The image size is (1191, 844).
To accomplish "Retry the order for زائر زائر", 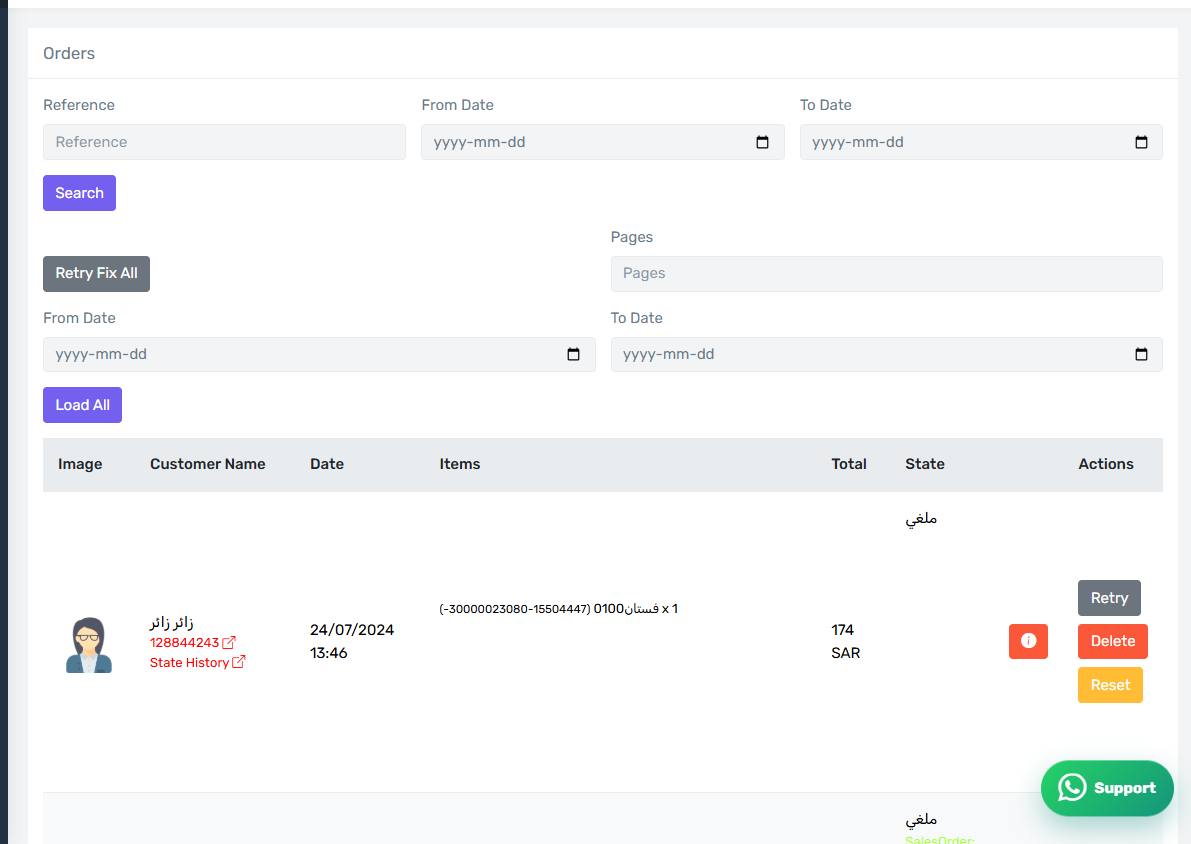I will [x=1109, y=598].
